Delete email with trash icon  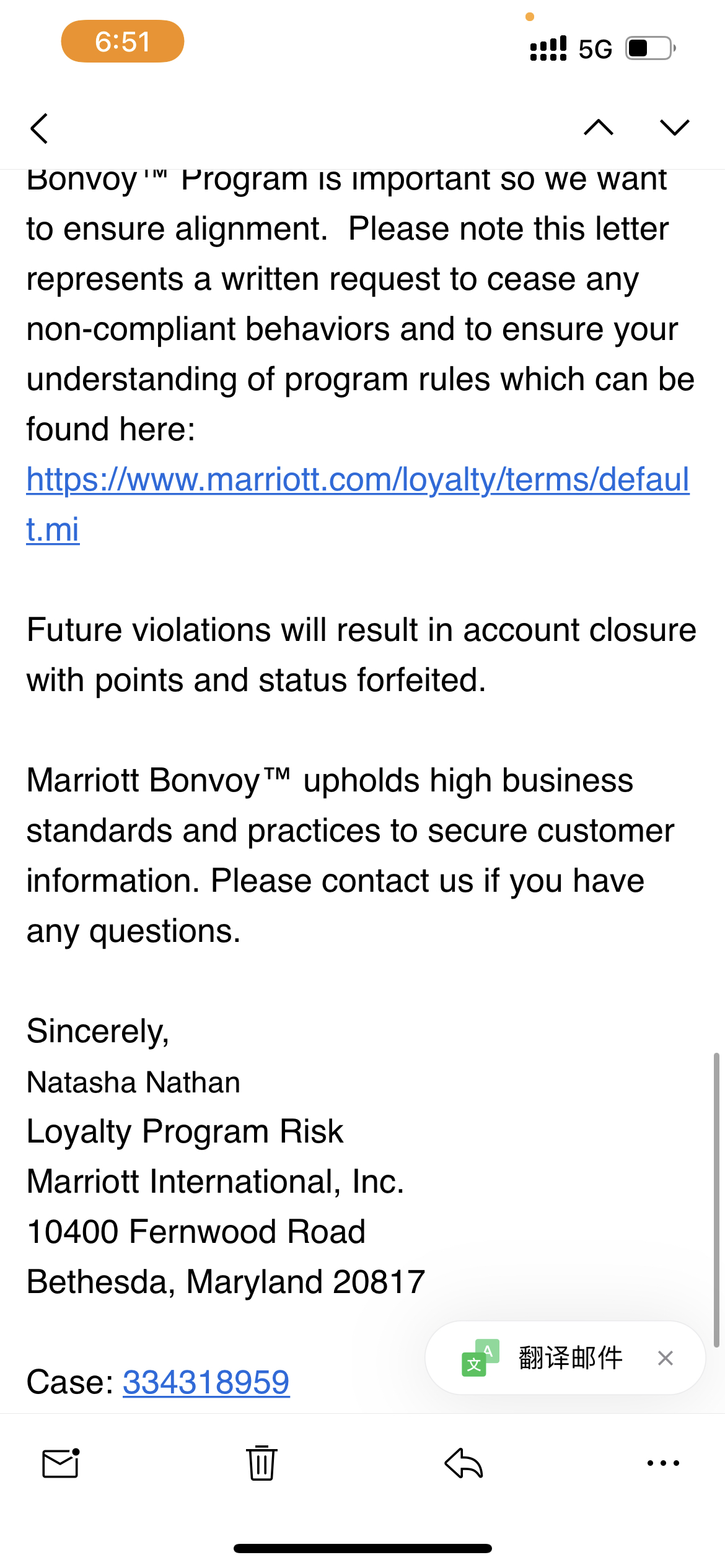pyautogui.click(x=261, y=1463)
